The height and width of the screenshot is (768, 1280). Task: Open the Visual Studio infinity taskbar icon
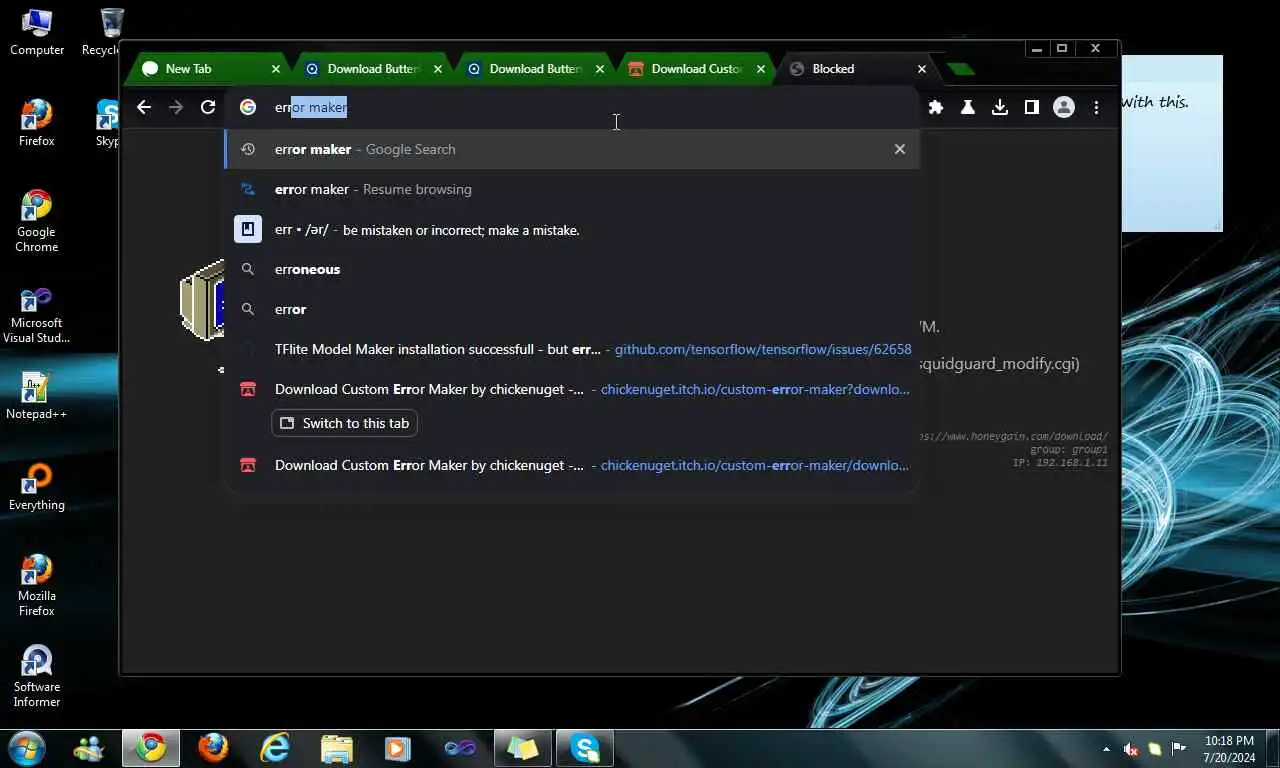coord(460,748)
